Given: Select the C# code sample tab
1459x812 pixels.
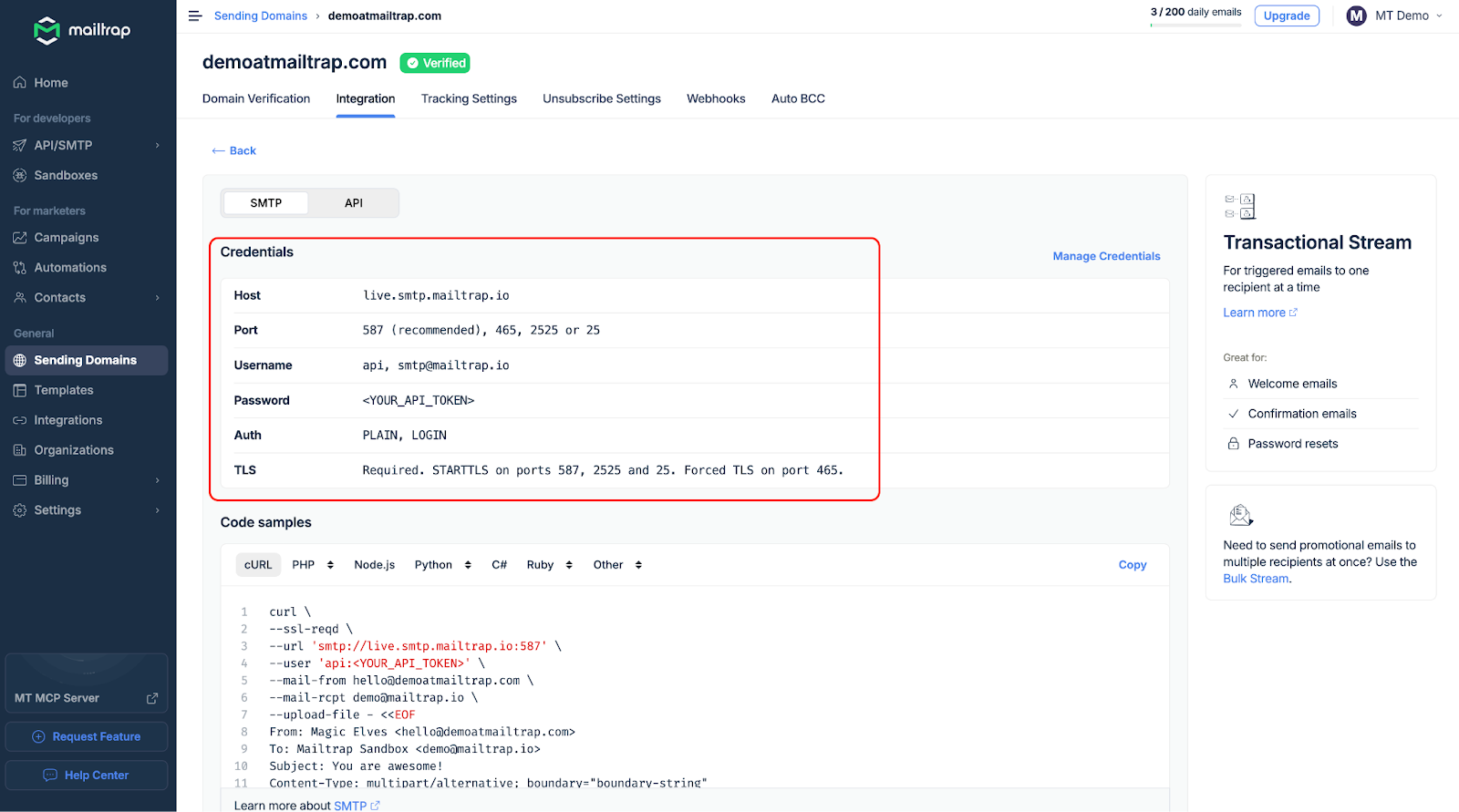Looking at the screenshot, I should (x=499, y=565).
